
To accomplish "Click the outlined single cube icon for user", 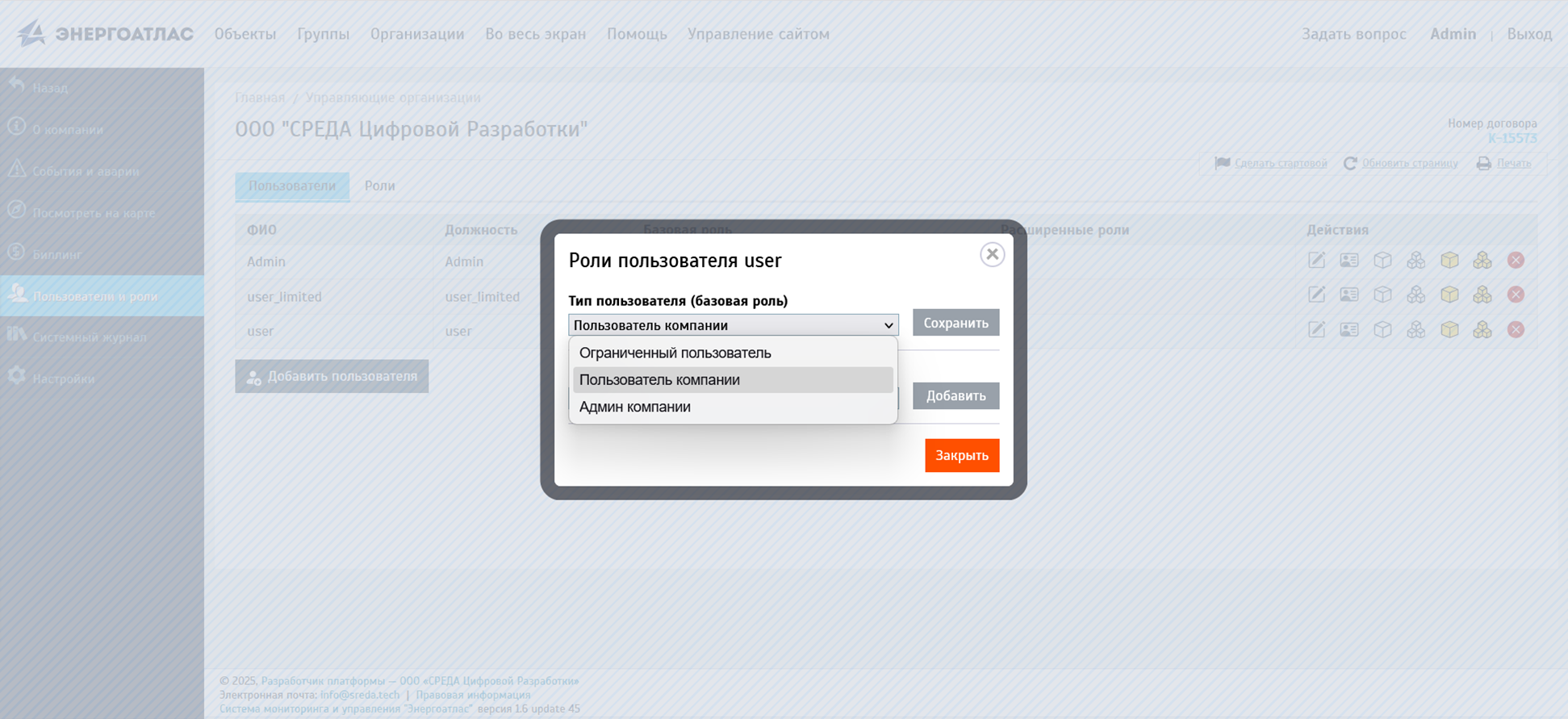I will 1382,330.
